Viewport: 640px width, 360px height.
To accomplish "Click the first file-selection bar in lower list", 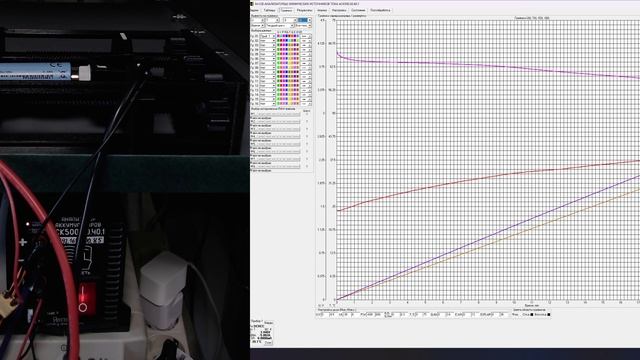I will click(276, 114).
